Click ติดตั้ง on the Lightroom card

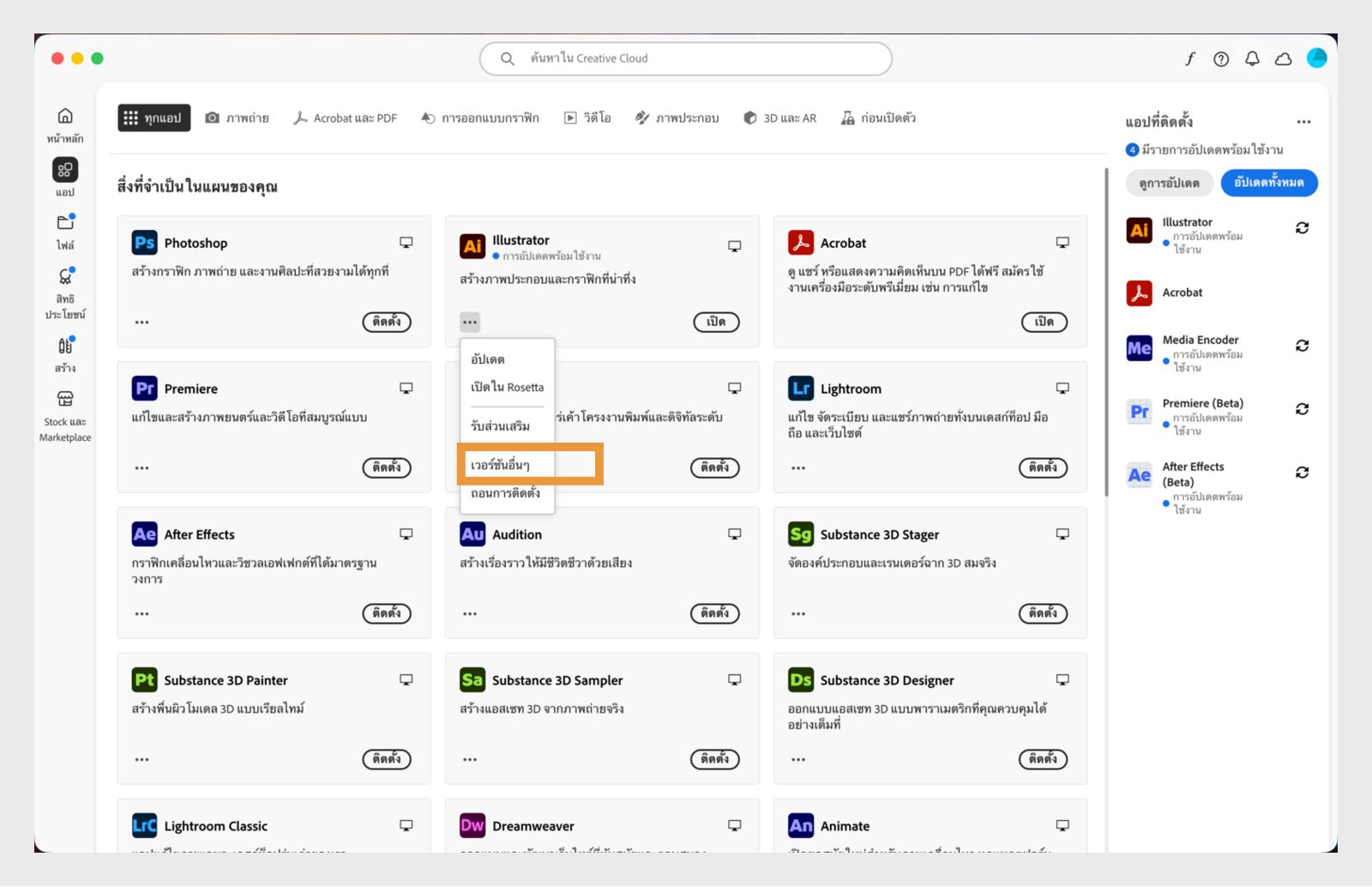[x=1044, y=468]
